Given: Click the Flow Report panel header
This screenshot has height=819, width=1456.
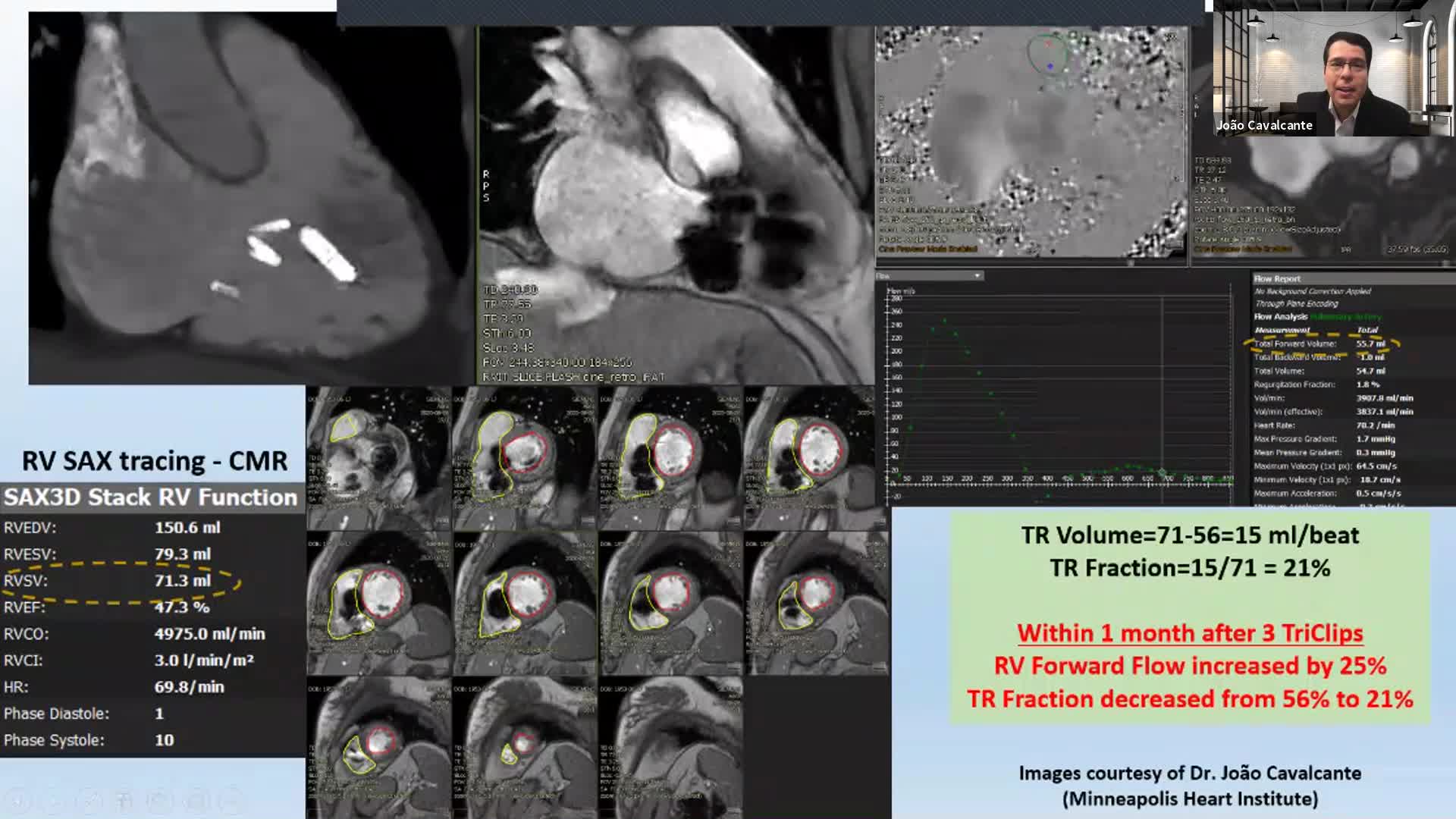Looking at the screenshot, I should [x=1276, y=278].
